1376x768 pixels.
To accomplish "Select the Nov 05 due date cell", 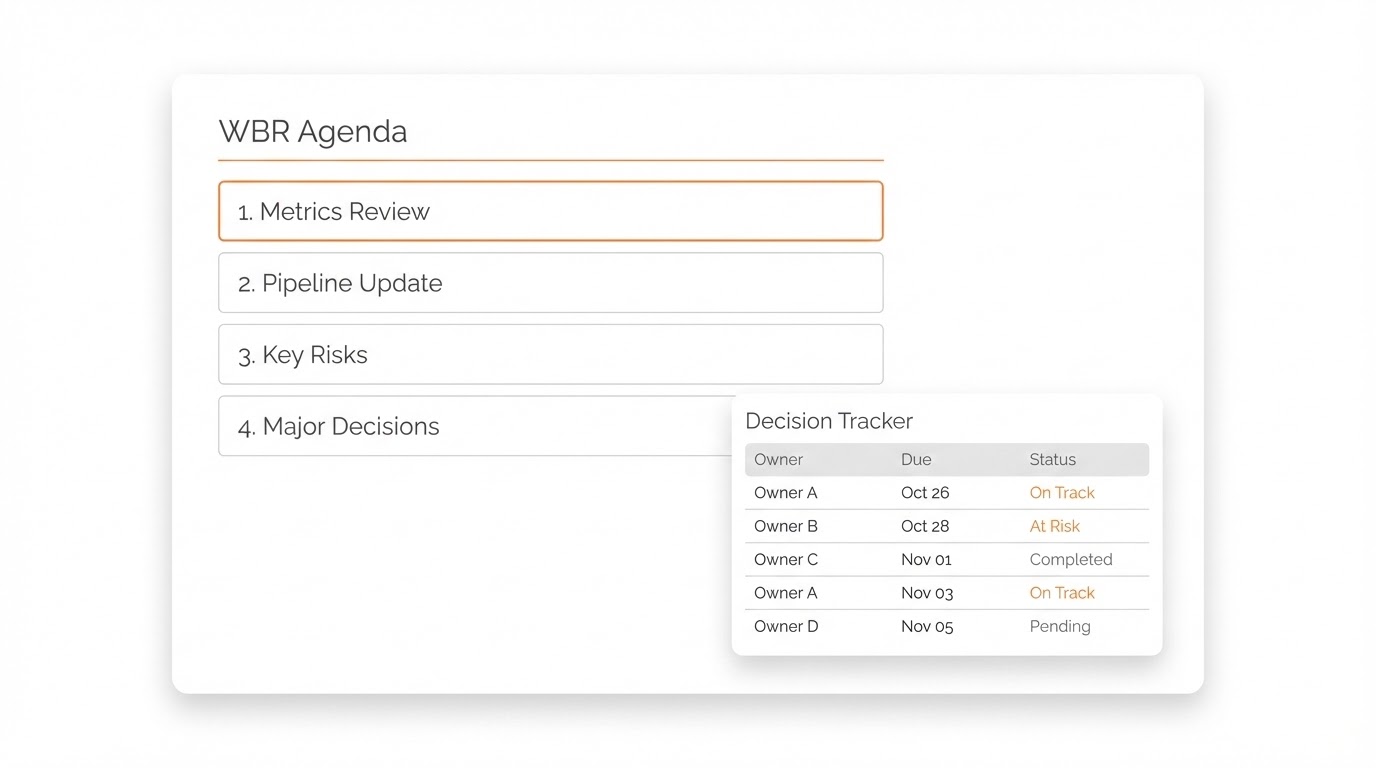I will (x=927, y=627).
